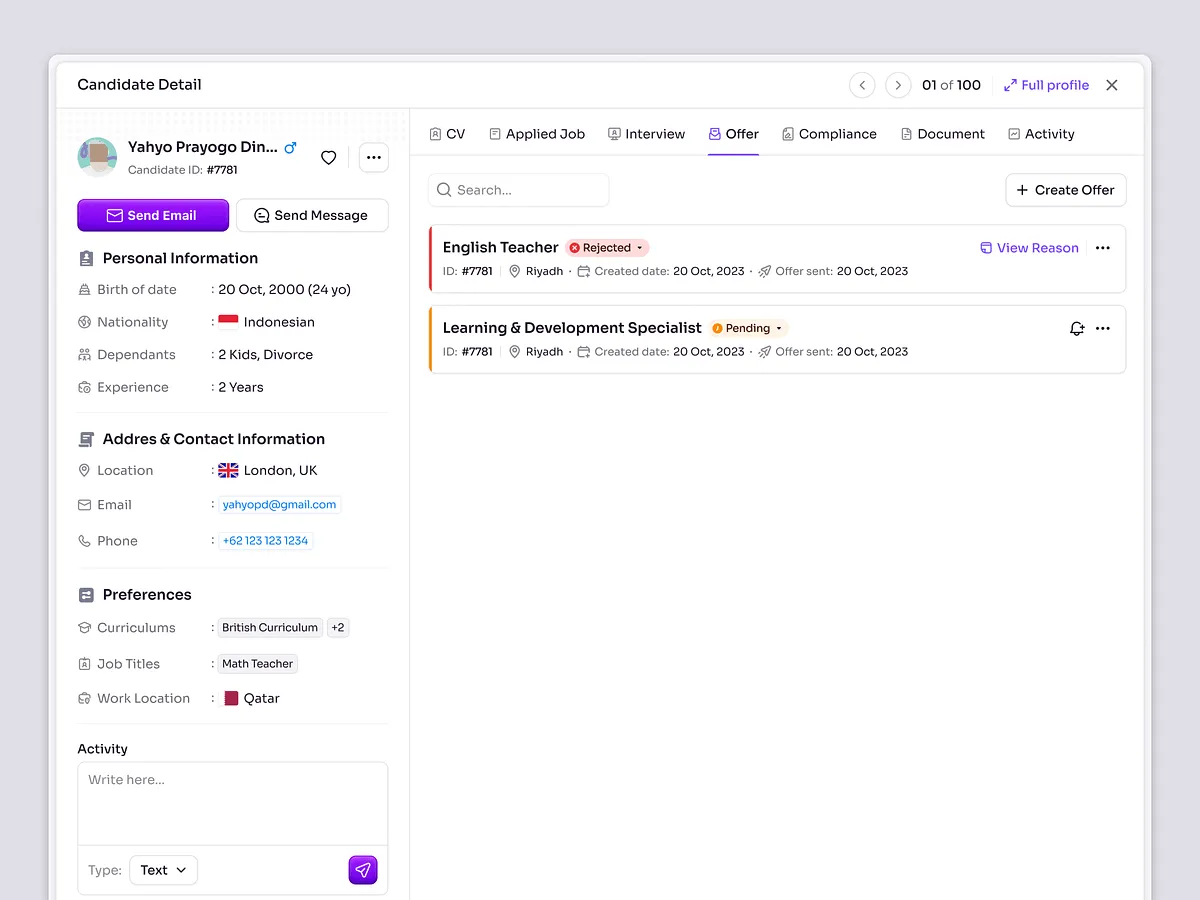1200x900 pixels.
Task: Favorite the candidate with the heart icon
Action: click(328, 157)
